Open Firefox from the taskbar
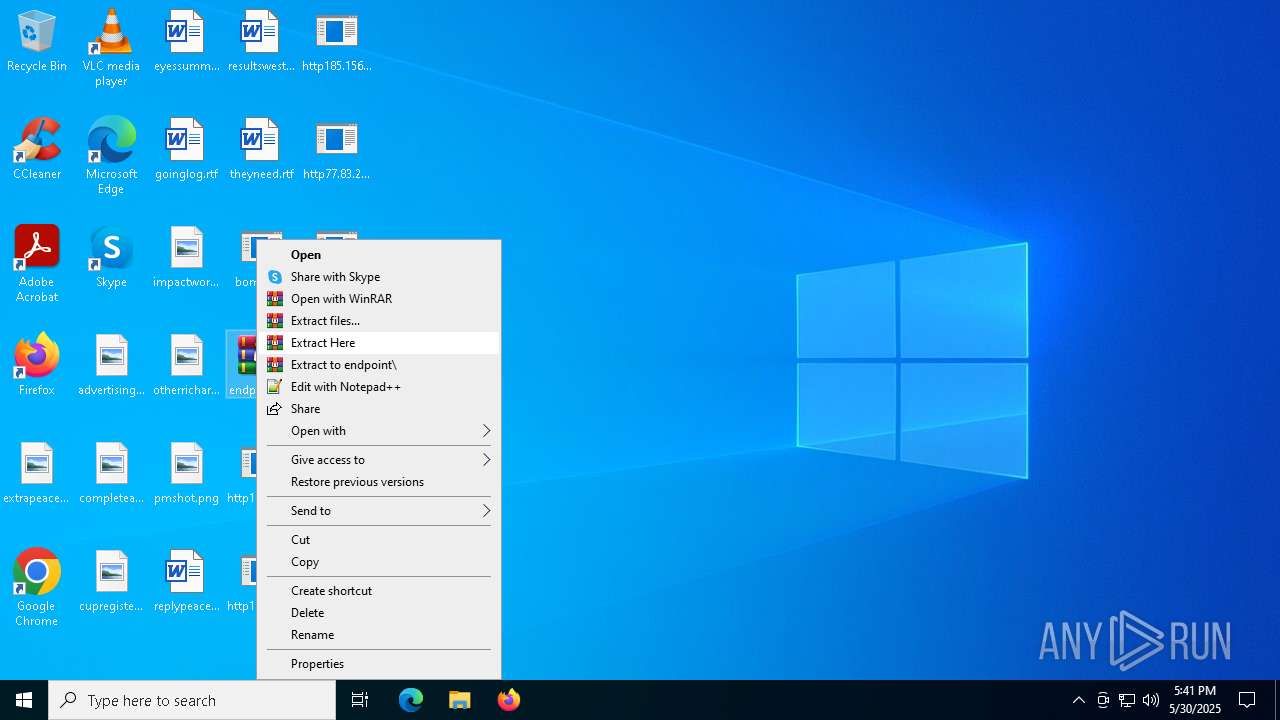 point(509,700)
